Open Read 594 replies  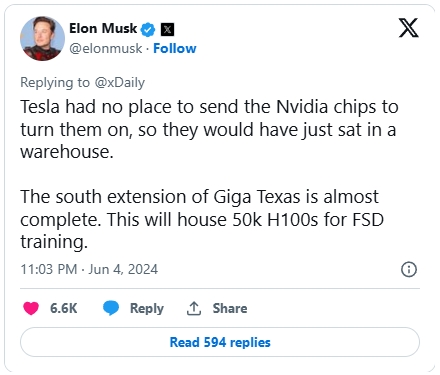point(220,342)
